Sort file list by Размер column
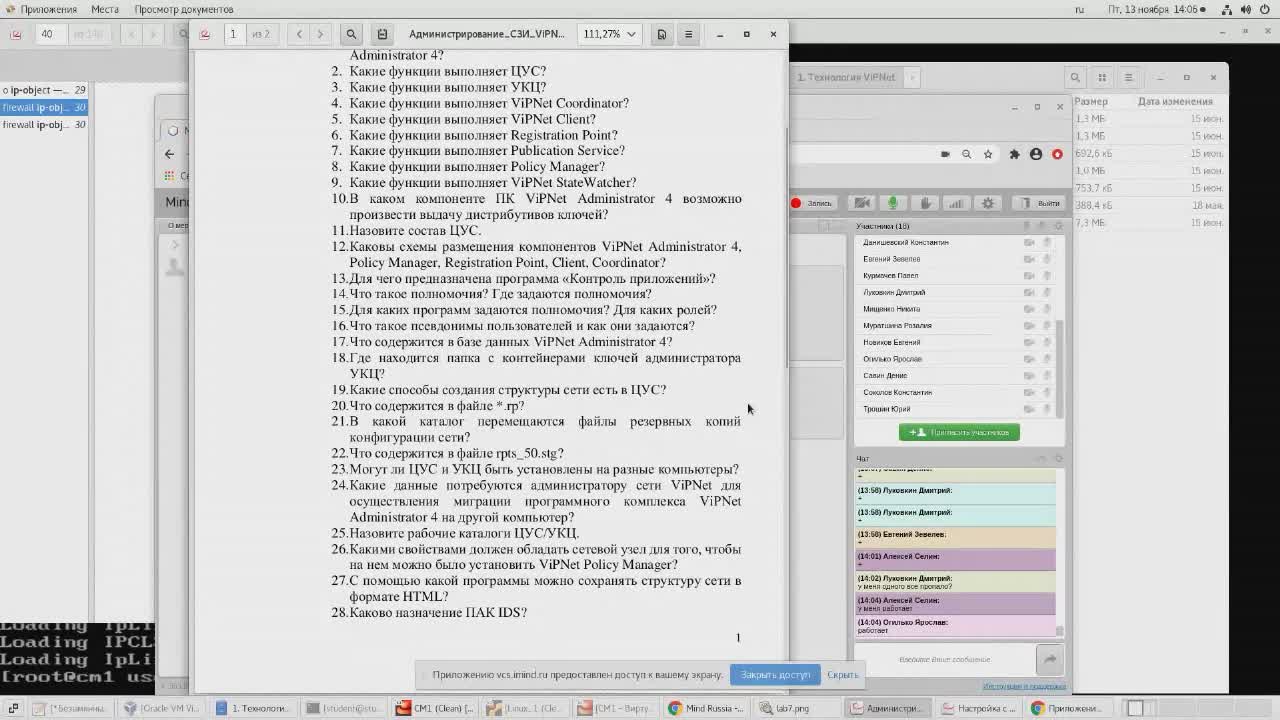Viewport: 1280px width, 720px height. [x=1091, y=101]
